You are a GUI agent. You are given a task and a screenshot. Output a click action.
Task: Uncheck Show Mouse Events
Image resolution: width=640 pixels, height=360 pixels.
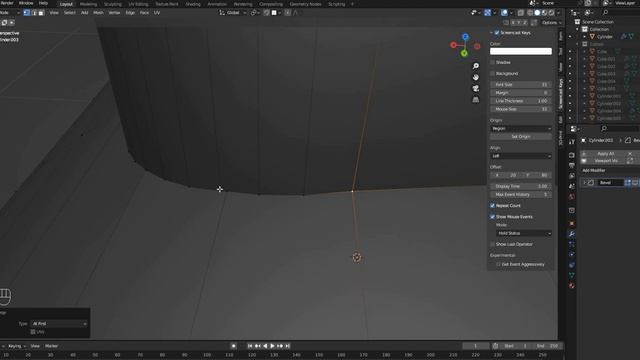click(493, 217)
